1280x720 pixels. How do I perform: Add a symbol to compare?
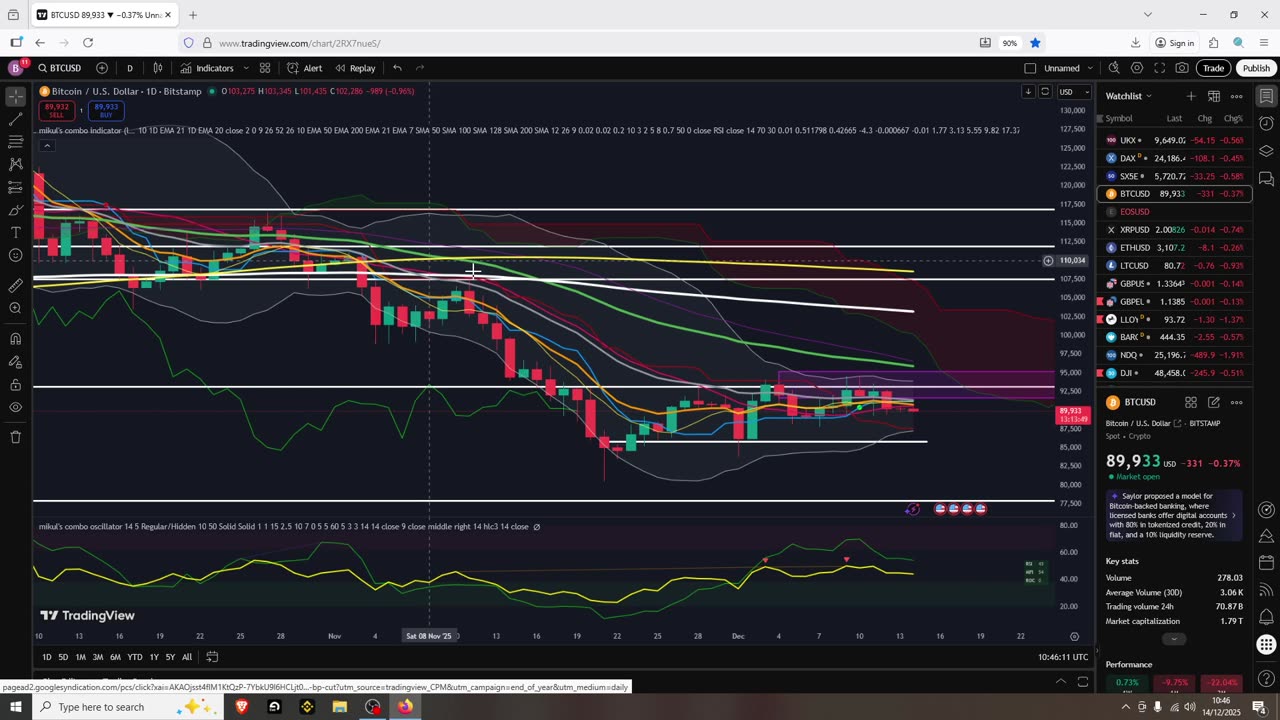102,68
